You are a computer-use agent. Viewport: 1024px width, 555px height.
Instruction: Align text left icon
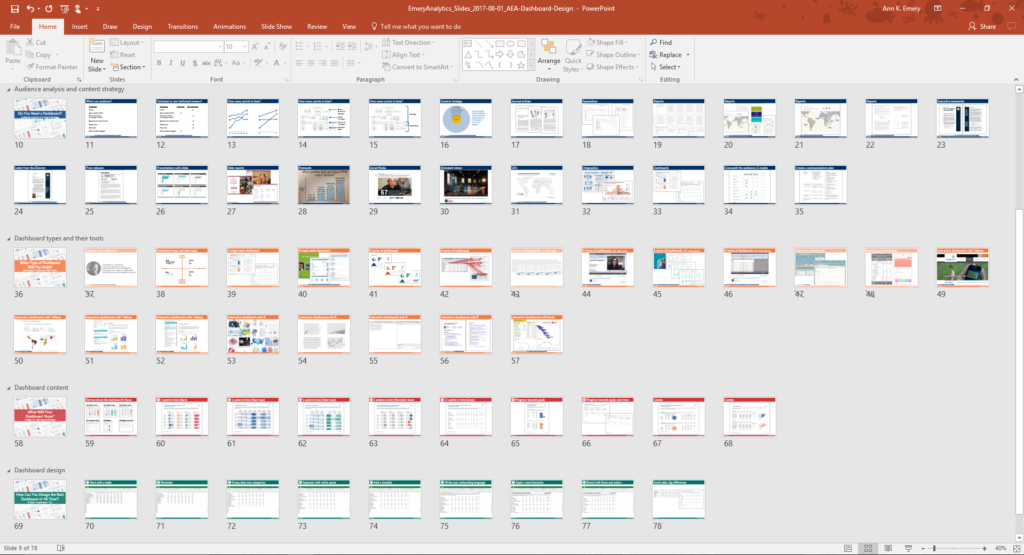point(299,63)
